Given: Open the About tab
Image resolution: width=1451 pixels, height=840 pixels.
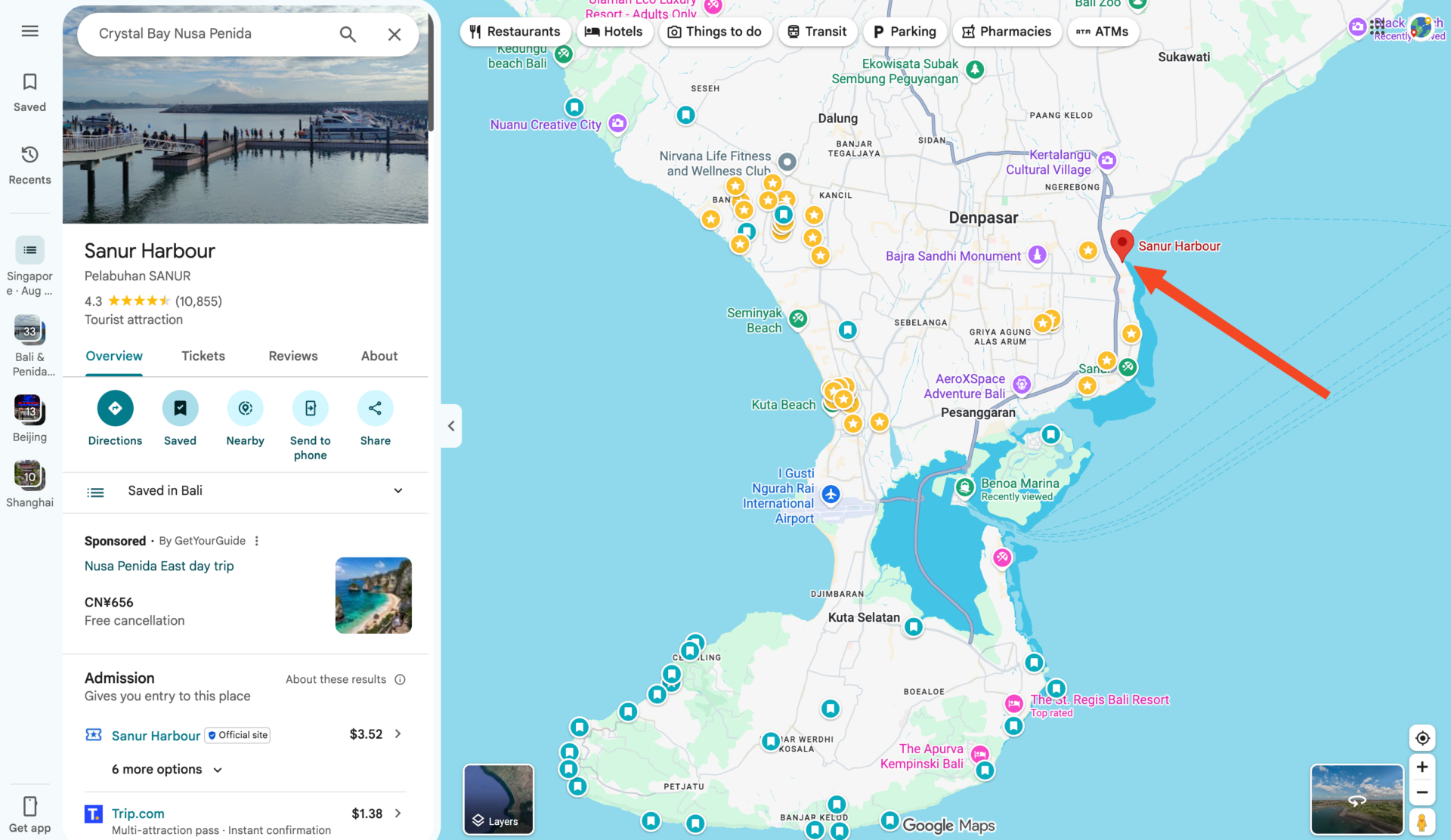Looking at the screenshot, I should pos(379,356).
